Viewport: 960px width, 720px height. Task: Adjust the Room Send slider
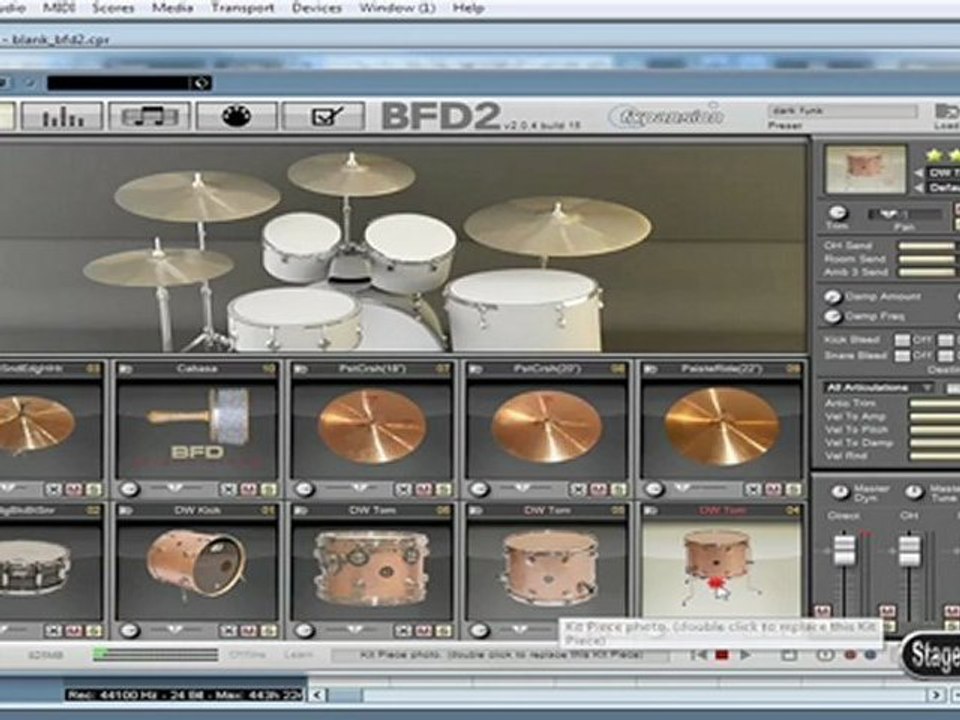(x=928, y=260)
